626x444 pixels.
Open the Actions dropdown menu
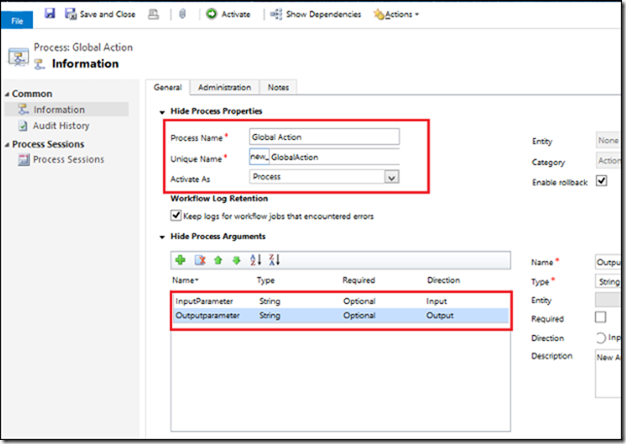pos(396,14)
